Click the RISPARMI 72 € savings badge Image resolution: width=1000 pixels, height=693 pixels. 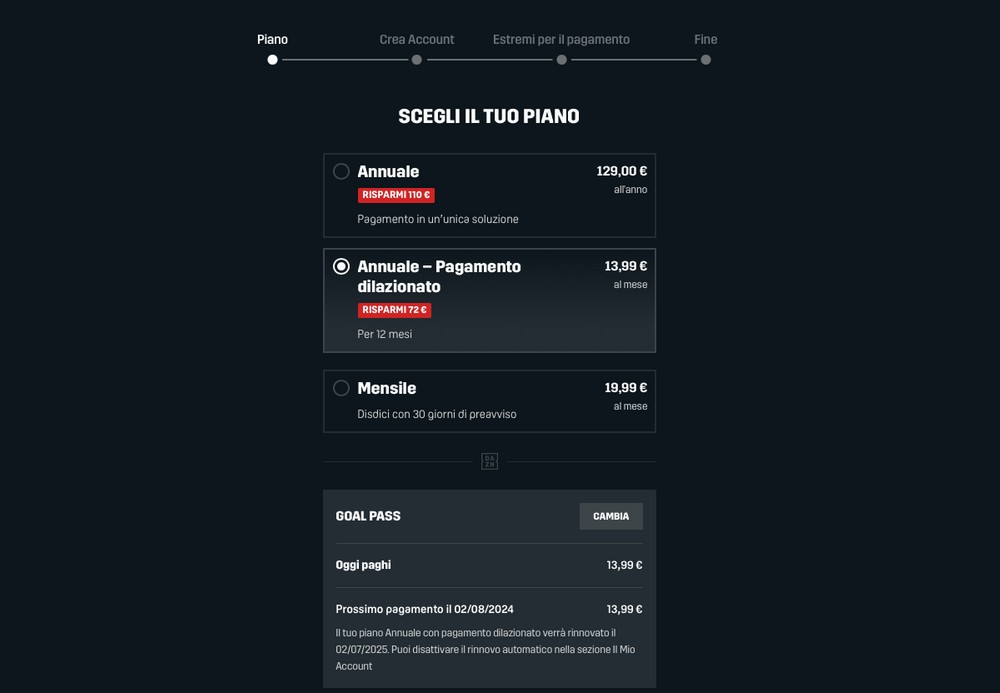[394, 310]
